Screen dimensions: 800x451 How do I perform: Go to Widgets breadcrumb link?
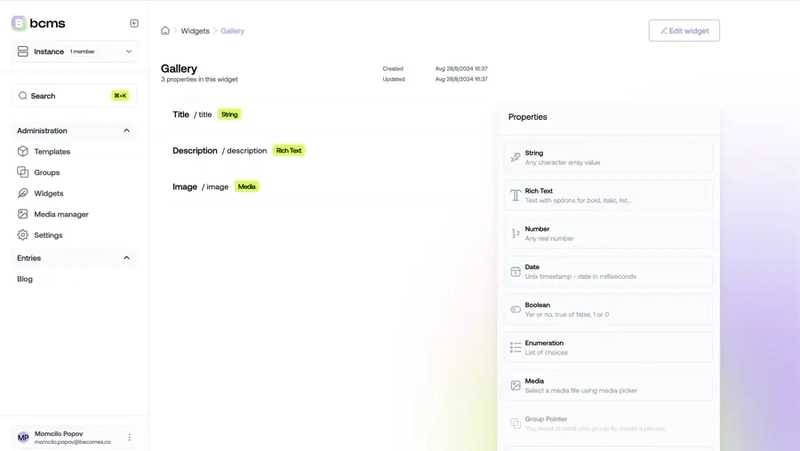click(195, 31)
